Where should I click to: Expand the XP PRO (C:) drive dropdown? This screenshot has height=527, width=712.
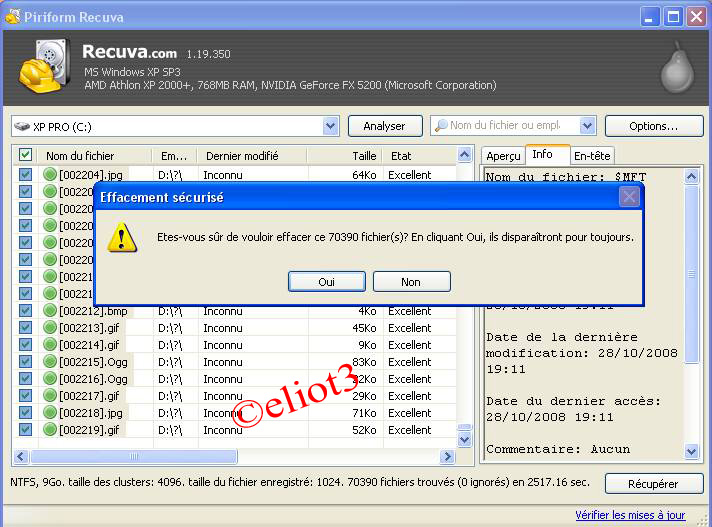[331, 126]
